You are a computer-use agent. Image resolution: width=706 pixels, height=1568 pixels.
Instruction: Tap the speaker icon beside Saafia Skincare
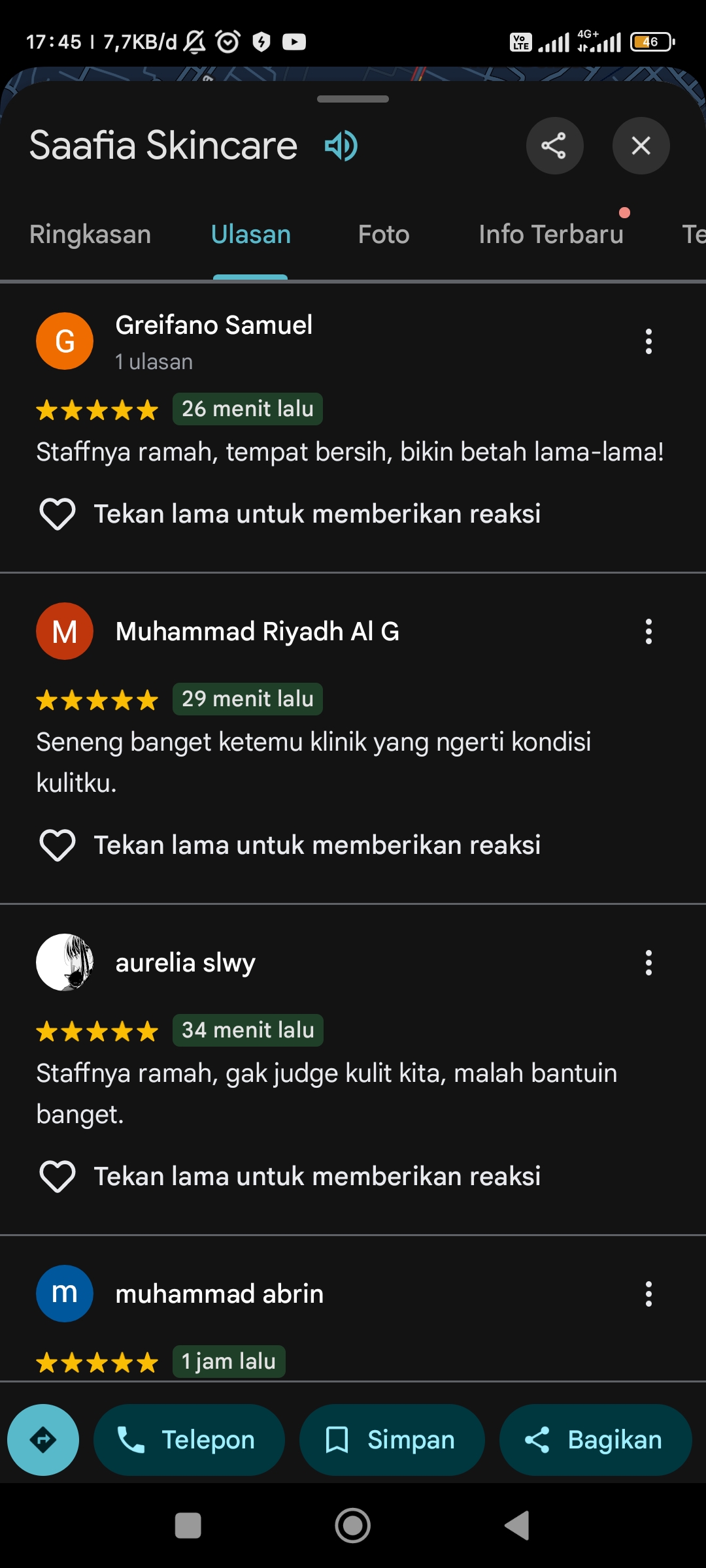pyautogui.click(x=341, y=145)
